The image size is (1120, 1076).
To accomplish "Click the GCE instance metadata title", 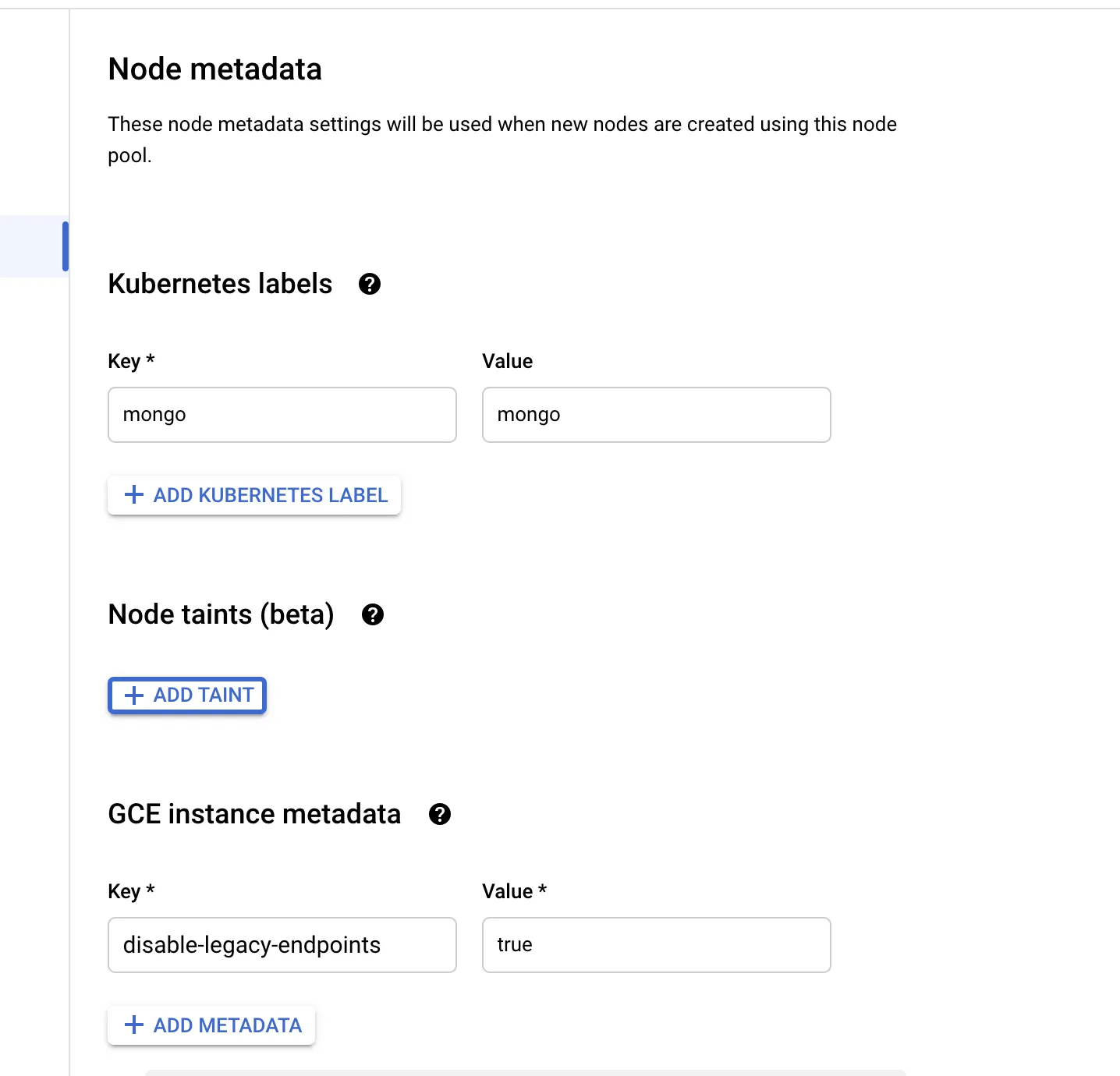I will 254,814.
